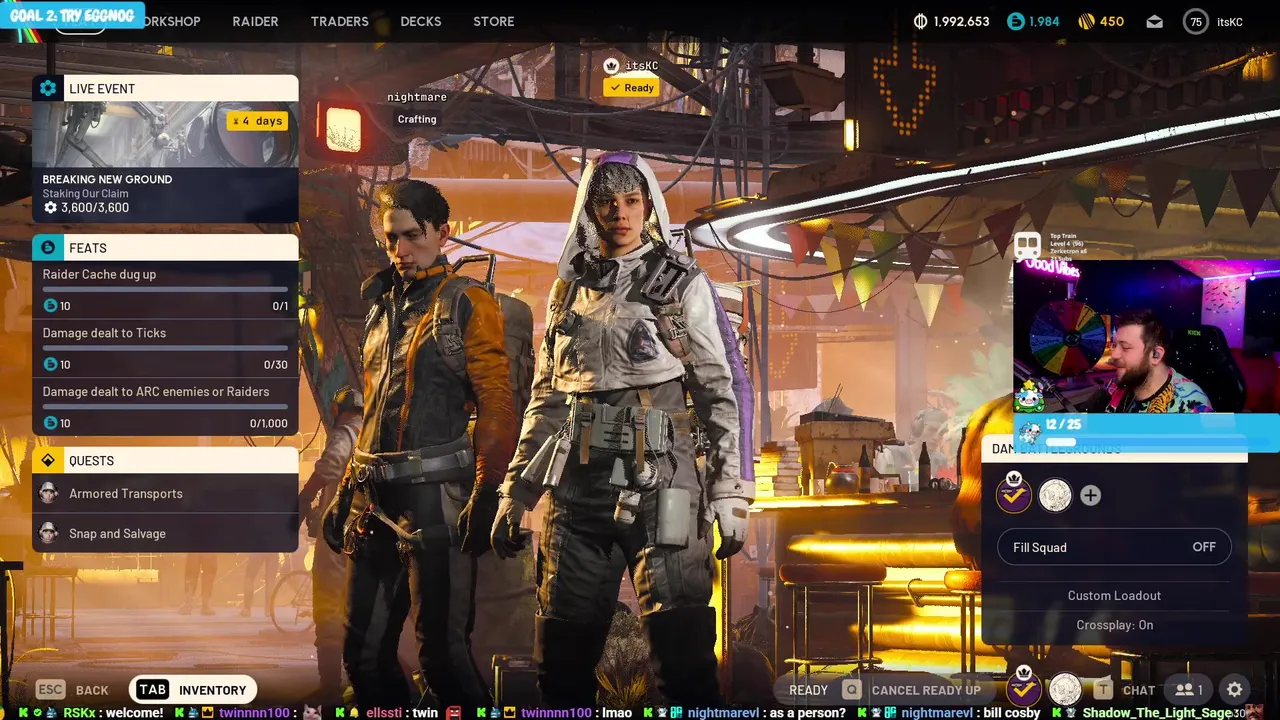This screenshot has width=1280, height=720.
Task: Click the crown icon above itsKC nameplate
Action: tap(612, 65)
